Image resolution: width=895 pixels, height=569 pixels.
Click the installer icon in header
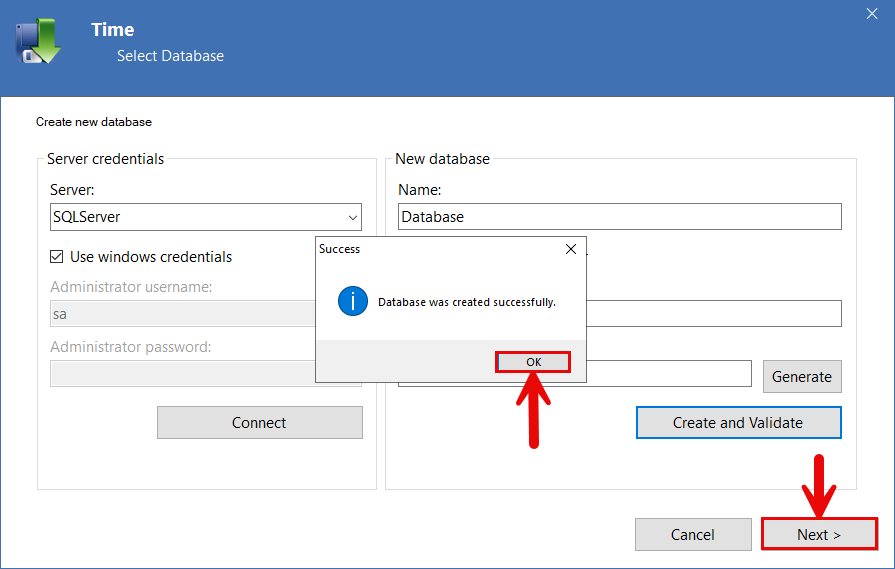(38, 41)
